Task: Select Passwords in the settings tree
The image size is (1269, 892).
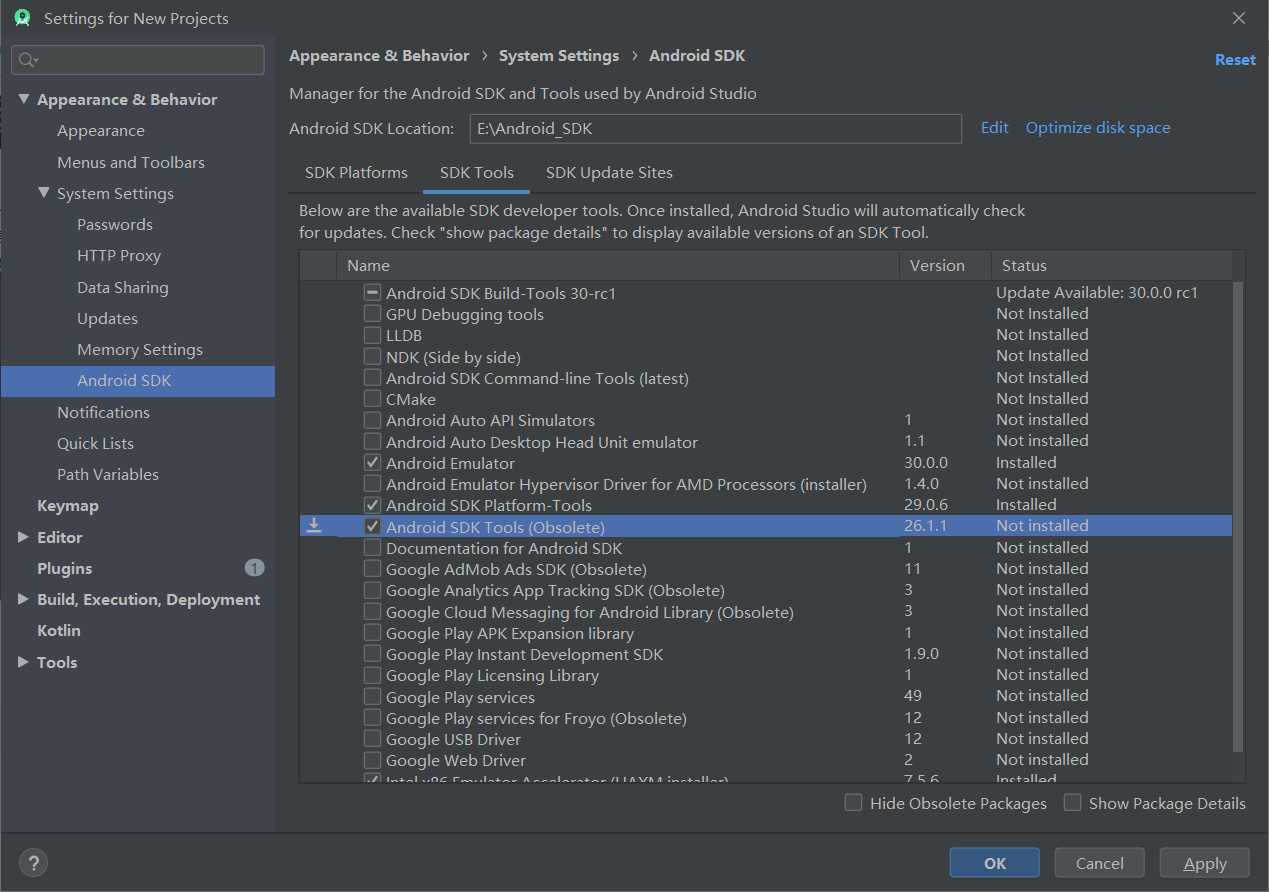Action: 115,224
